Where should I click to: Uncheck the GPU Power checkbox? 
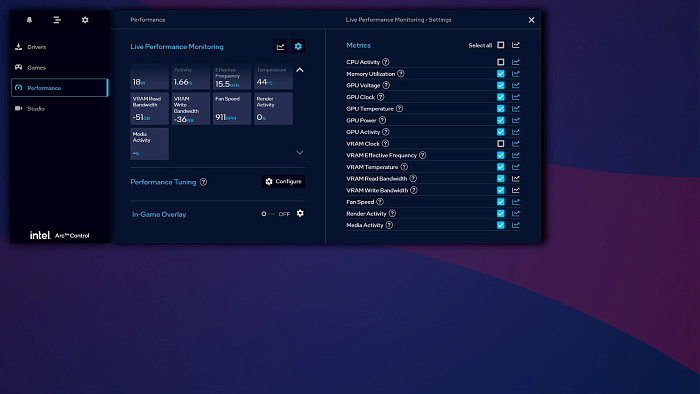click(x=500, y=120)
